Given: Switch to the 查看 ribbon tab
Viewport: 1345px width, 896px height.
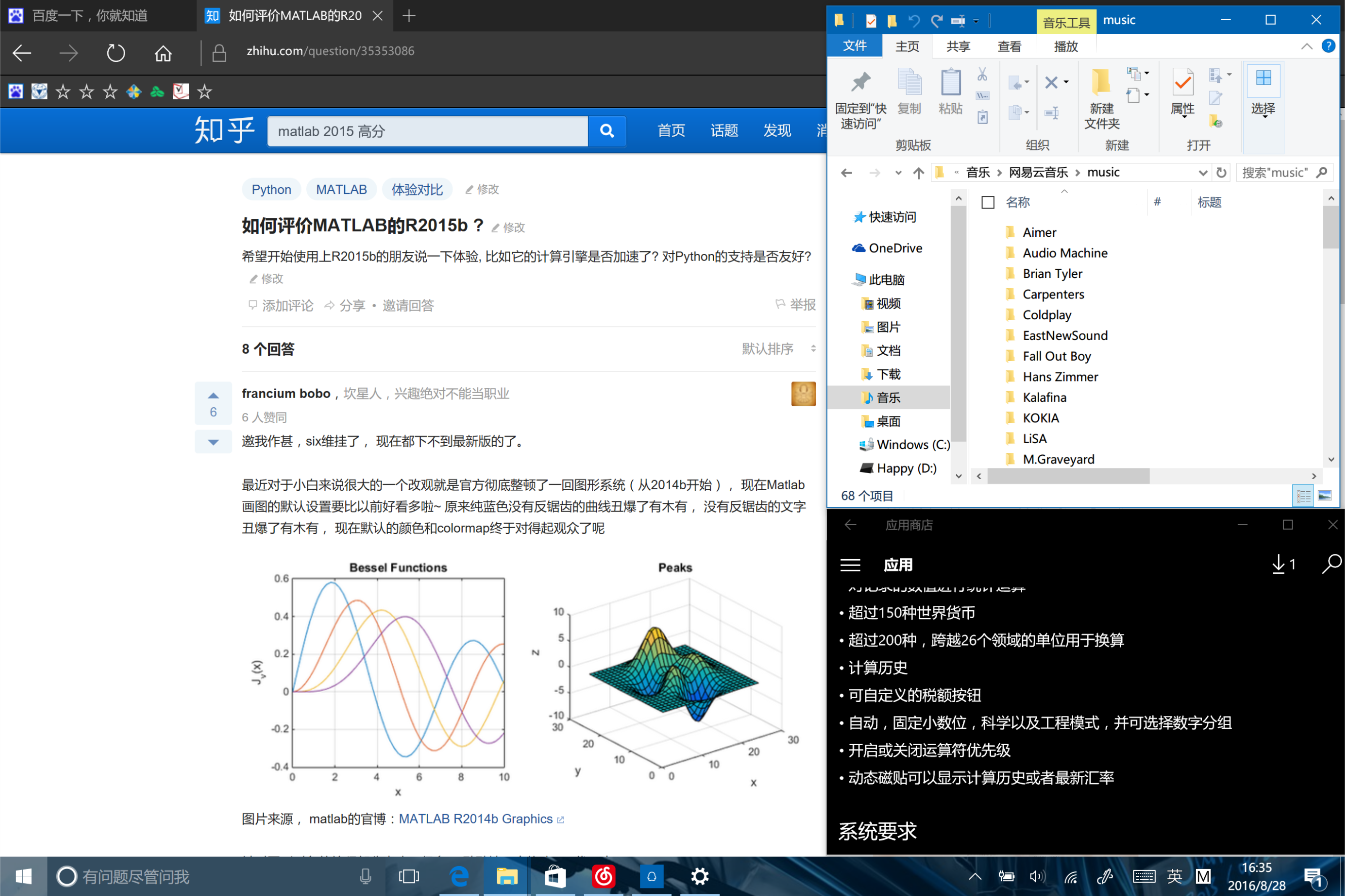Looking at the screenshot, I should pos(1009,46).
